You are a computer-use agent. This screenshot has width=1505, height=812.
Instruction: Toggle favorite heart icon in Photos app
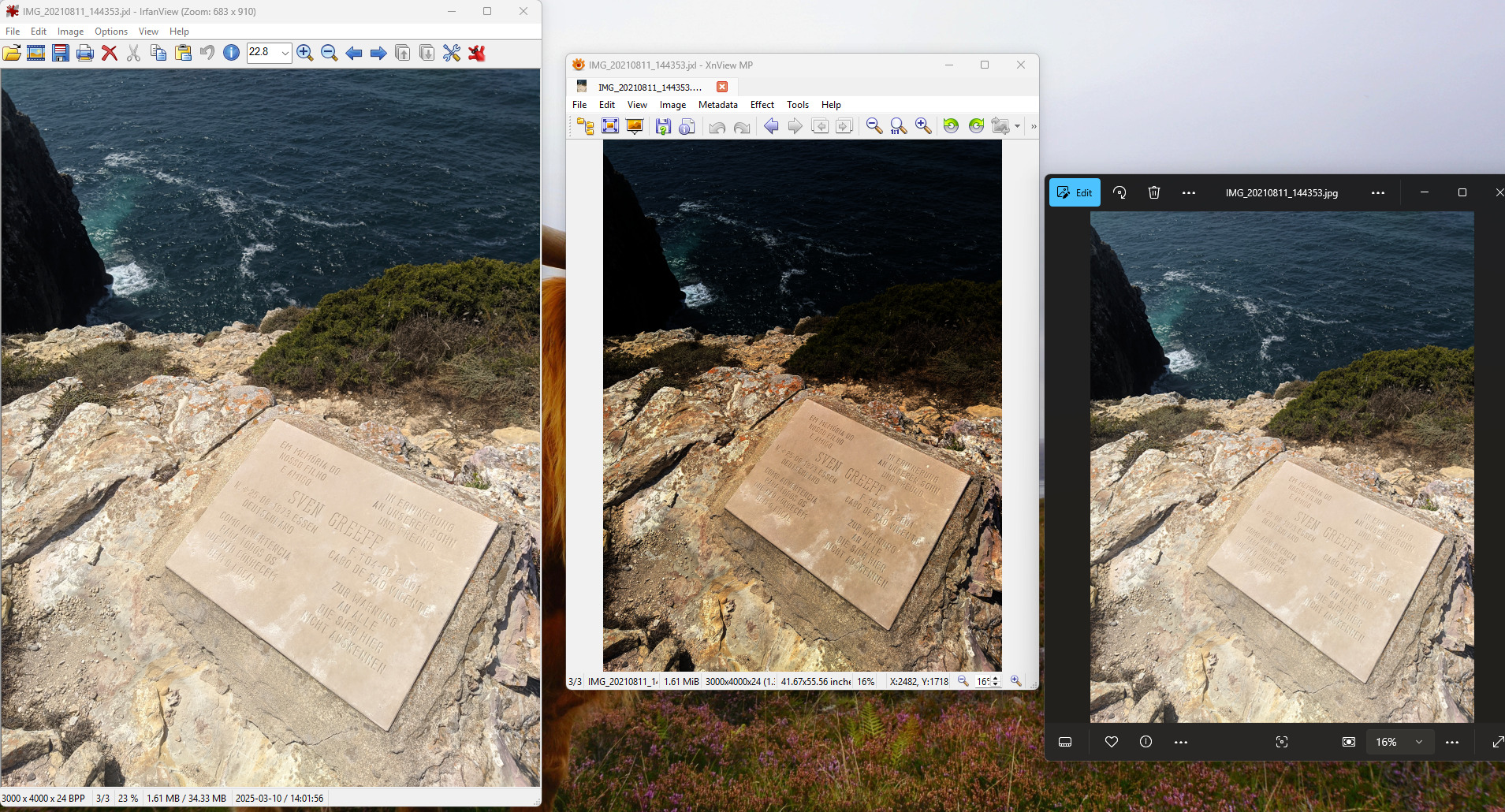[x=1112, y=742]
